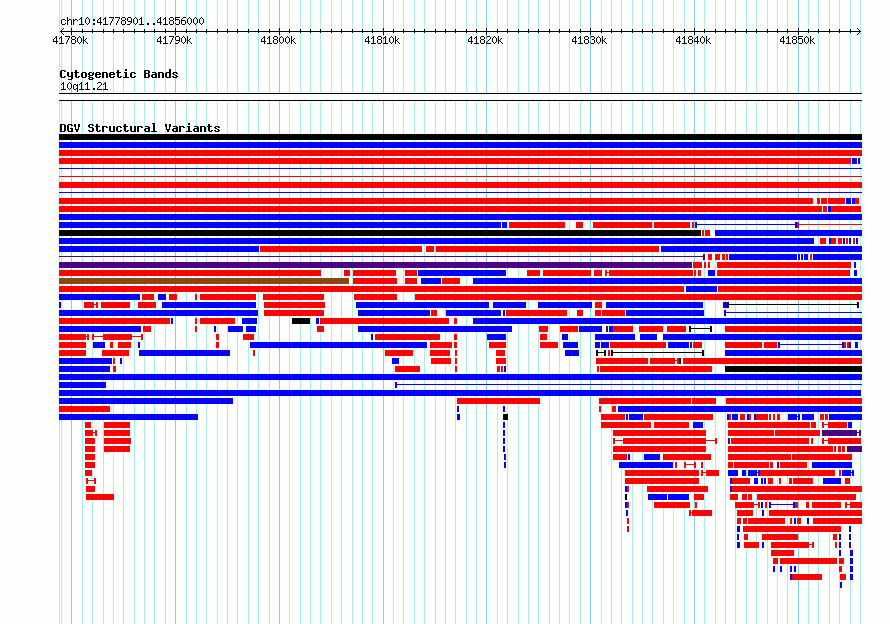This screenshot has height=624, width=890.
Task: Click the 41840k ruler label
Action: [693, 40]
